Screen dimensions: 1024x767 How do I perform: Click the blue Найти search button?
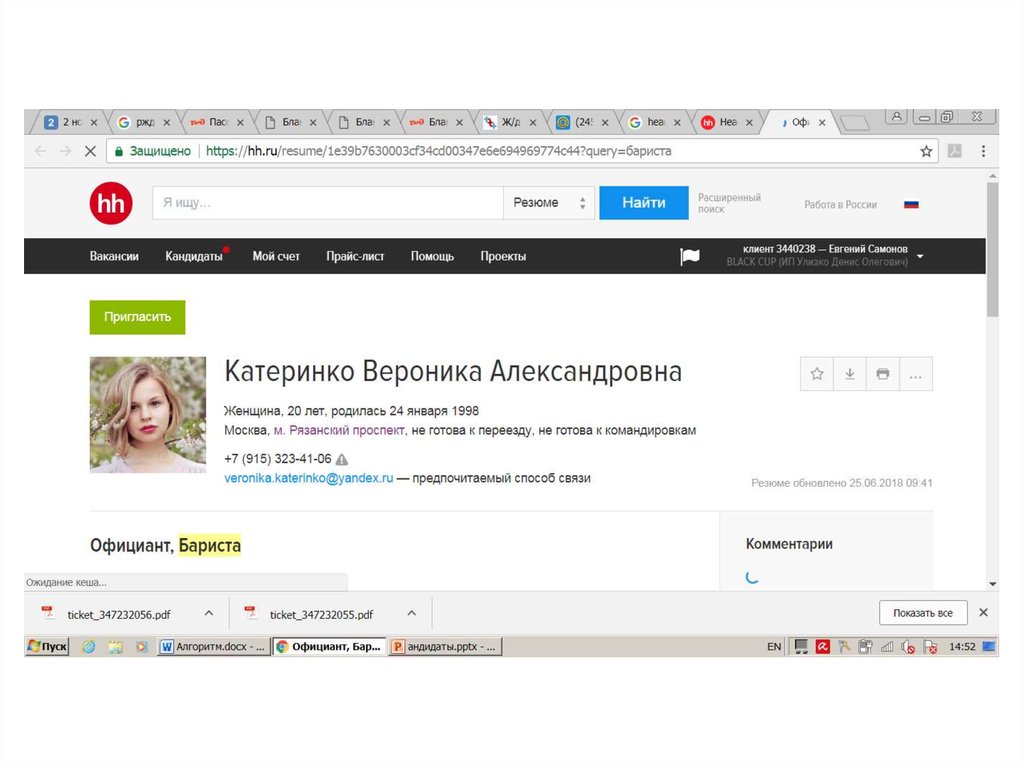point(643,203)
